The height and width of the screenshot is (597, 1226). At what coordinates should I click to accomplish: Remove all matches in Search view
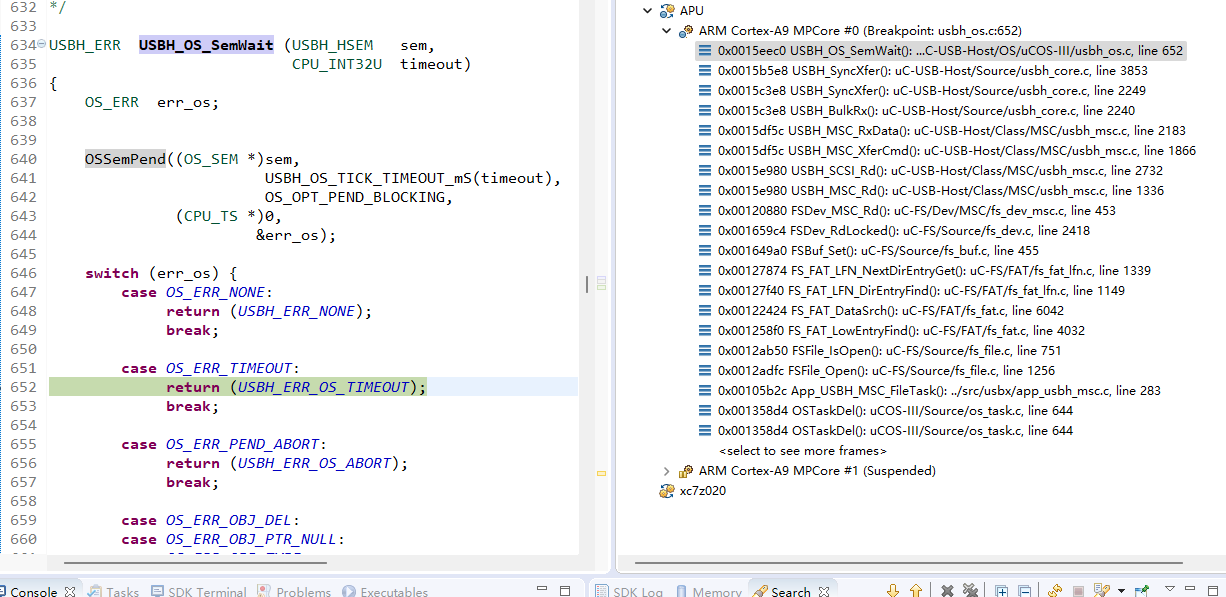[970, 591]
